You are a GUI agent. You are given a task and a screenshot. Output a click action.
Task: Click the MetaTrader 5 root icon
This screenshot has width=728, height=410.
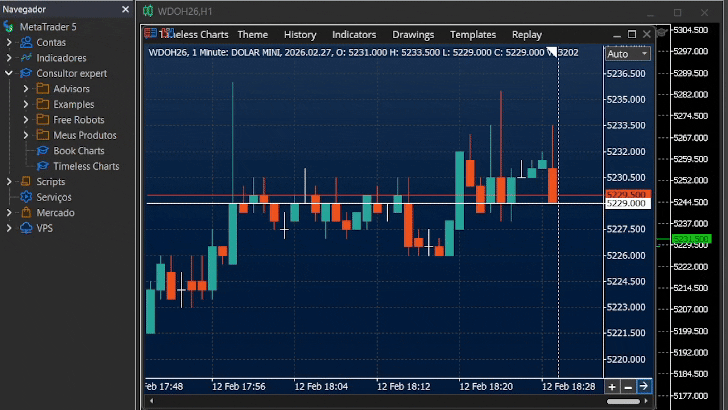(x=8, y=27)
